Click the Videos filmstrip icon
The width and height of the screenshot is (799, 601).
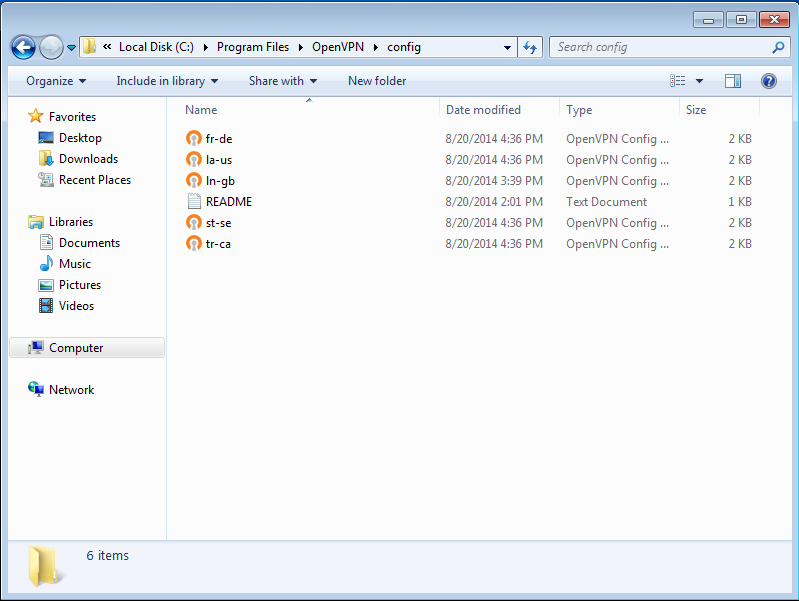click(x=46, y=306)
